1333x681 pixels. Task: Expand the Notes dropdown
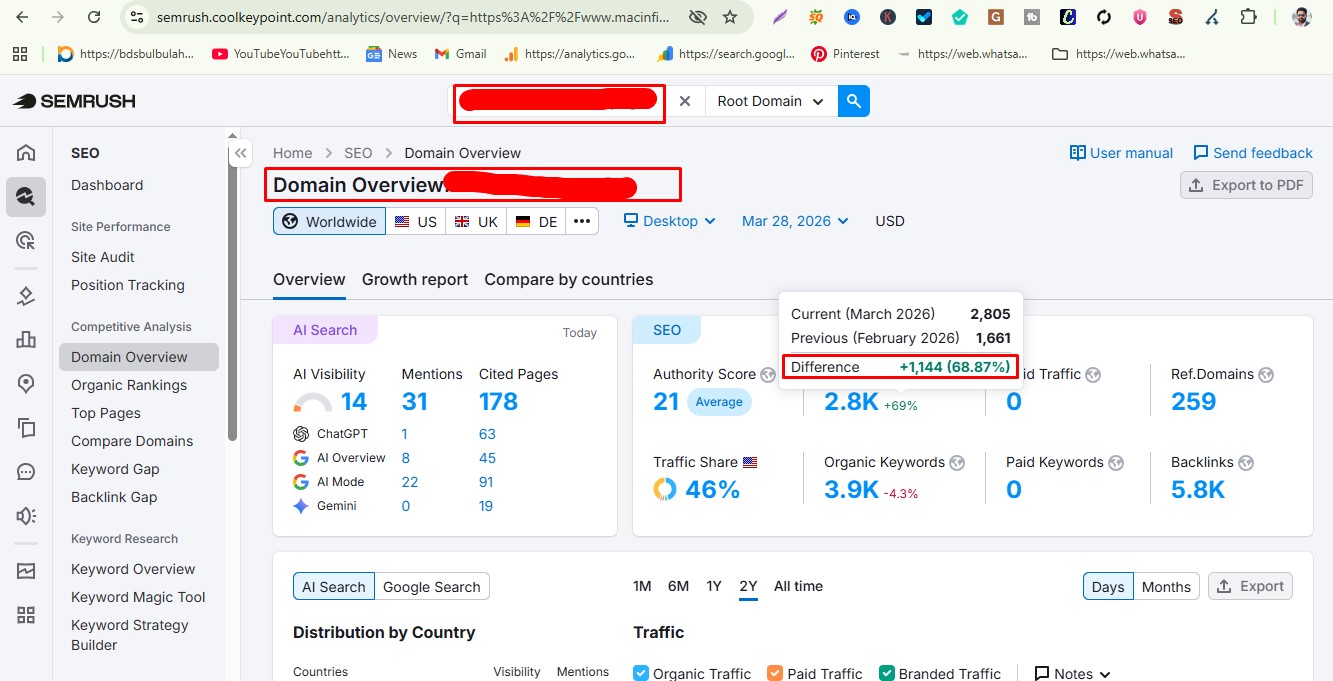coord(1070,672)
